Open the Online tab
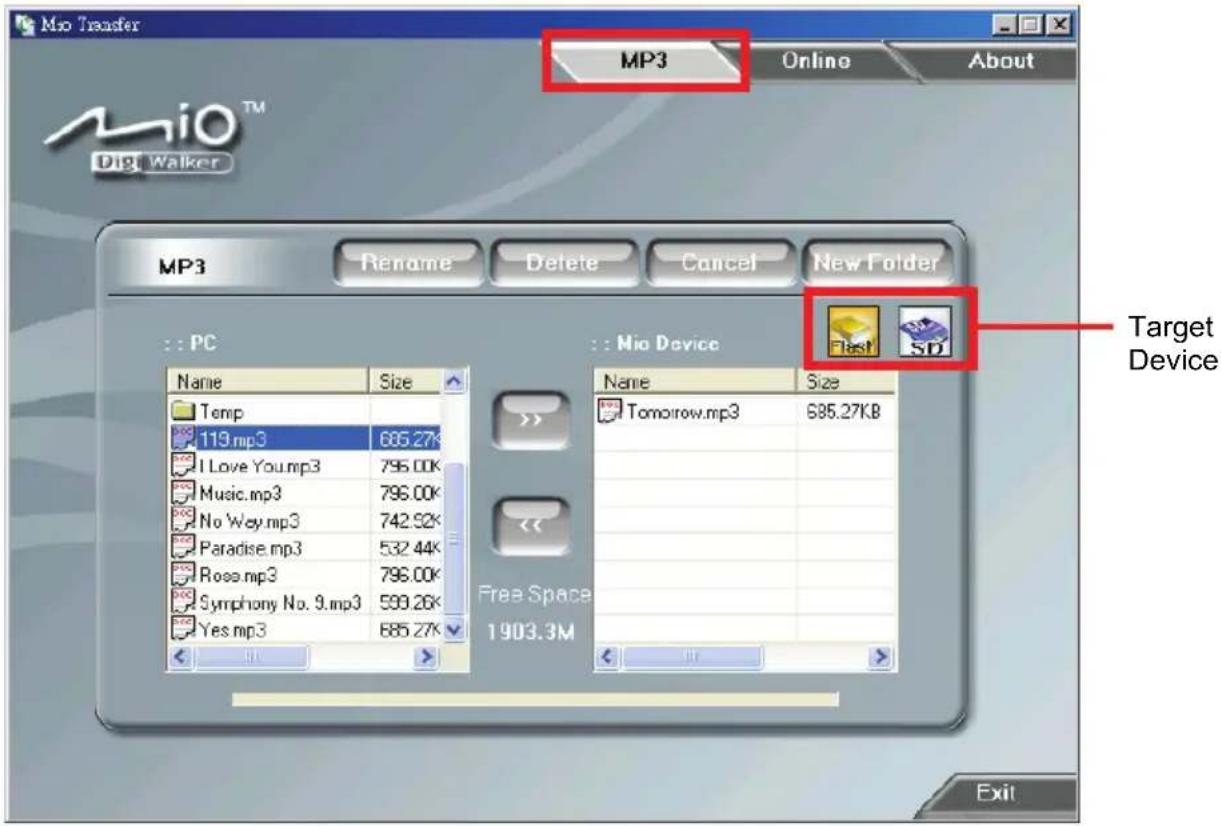The width and height of the screenshot is (1221, 826). coord(816,60)
